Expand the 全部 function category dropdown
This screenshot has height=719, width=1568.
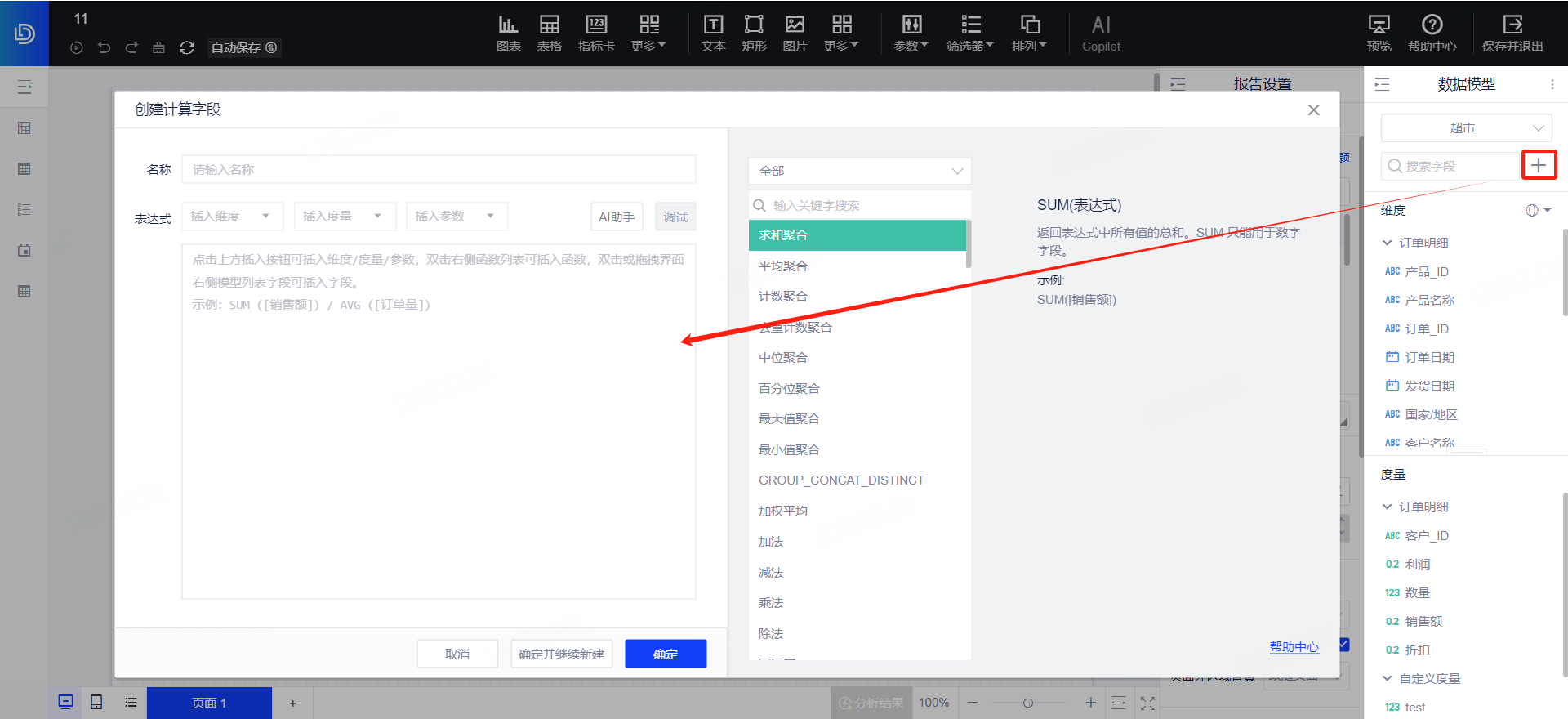pos(859,172)
